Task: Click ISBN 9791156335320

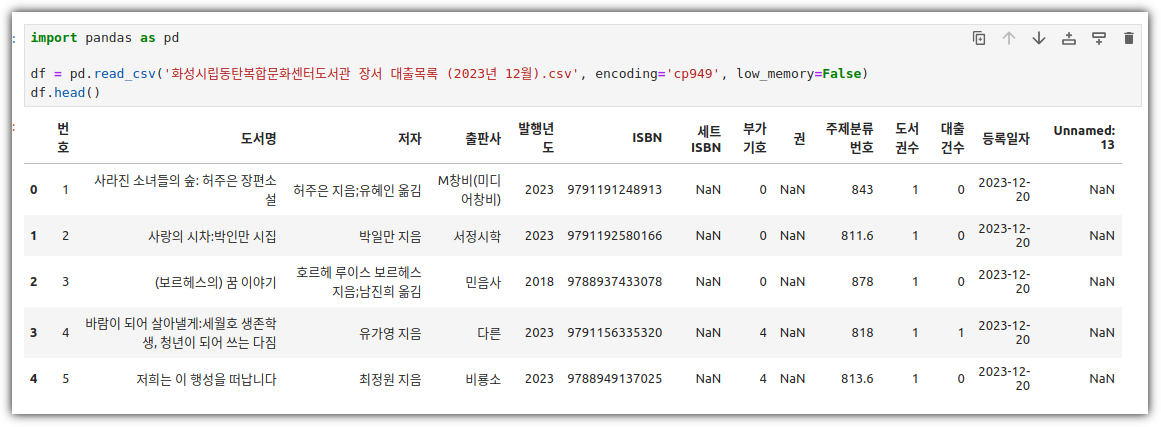Action: pos(615,334)
